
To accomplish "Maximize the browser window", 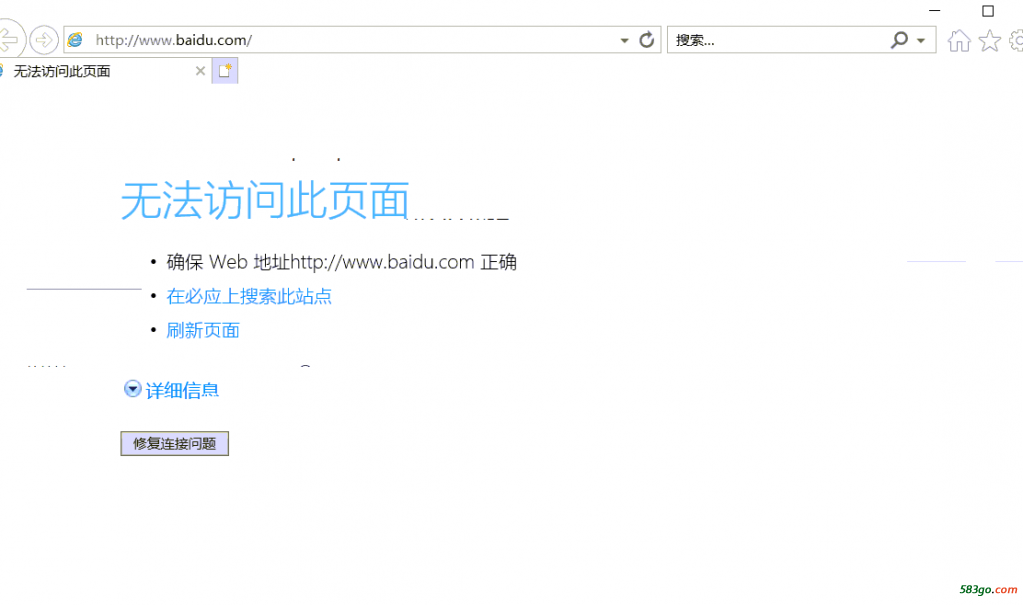I will 988,10.
